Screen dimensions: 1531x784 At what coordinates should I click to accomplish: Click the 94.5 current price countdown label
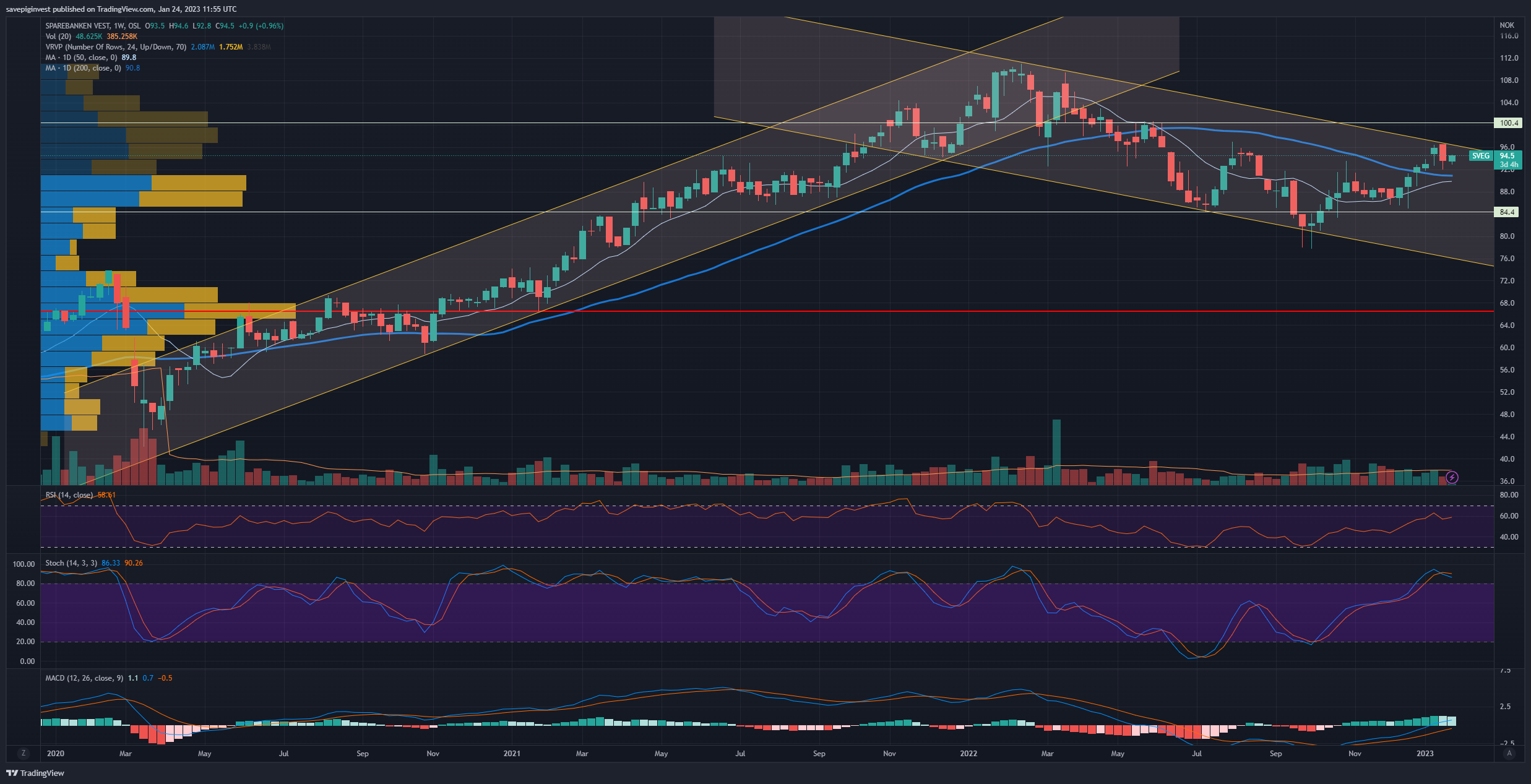pos(1507,160)
